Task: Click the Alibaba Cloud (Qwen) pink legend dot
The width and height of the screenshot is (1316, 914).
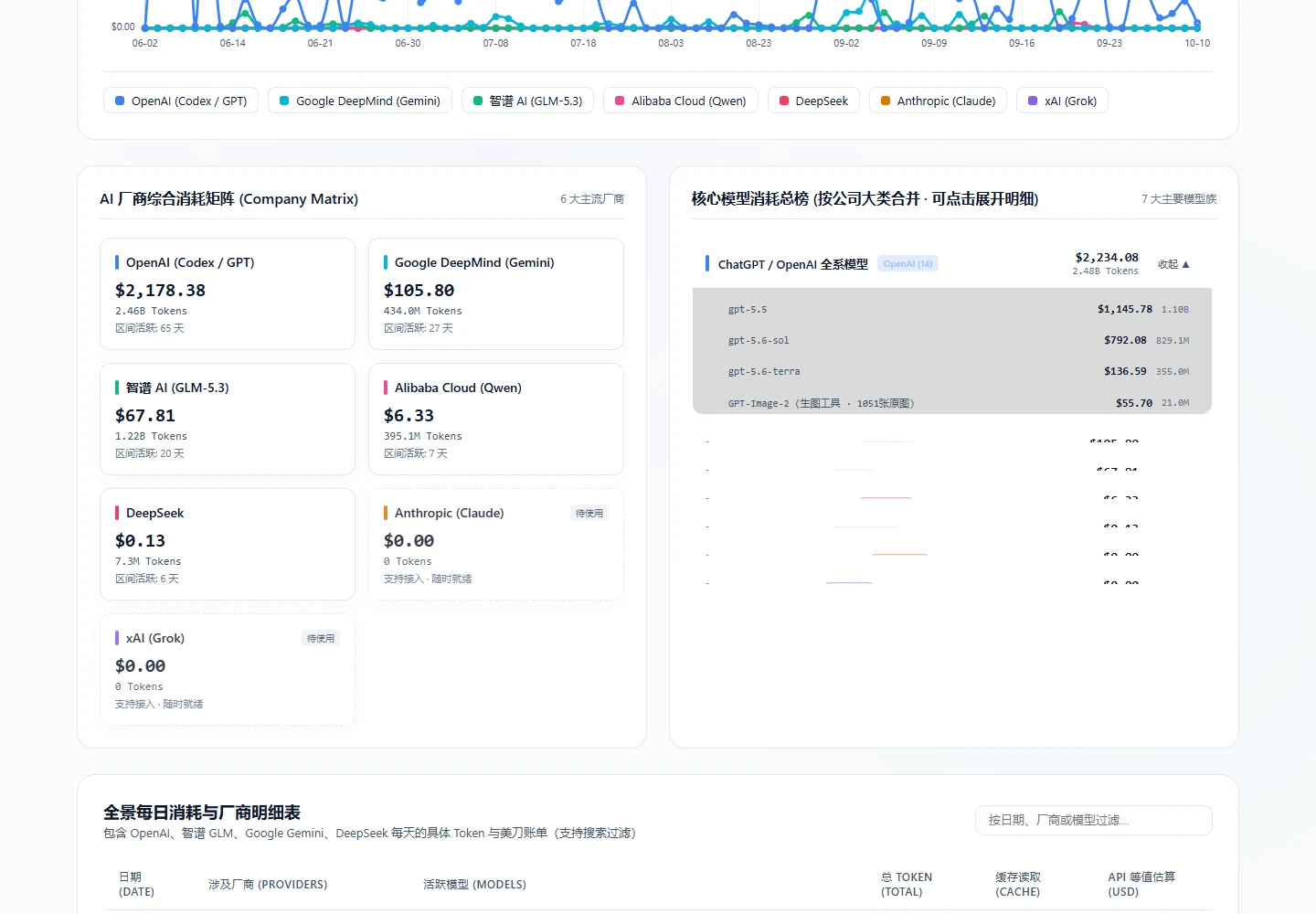Action: [x=620, y=101]
